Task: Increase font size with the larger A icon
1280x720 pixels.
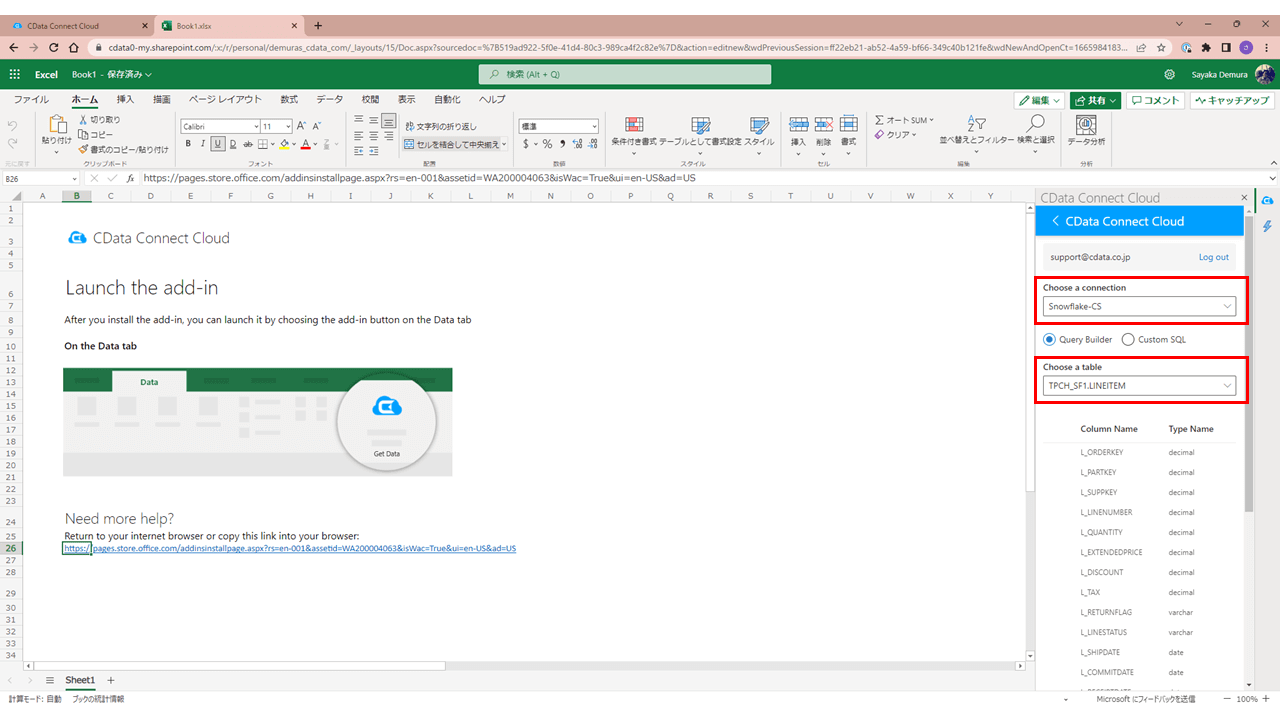Action: (x=303, y=126)
